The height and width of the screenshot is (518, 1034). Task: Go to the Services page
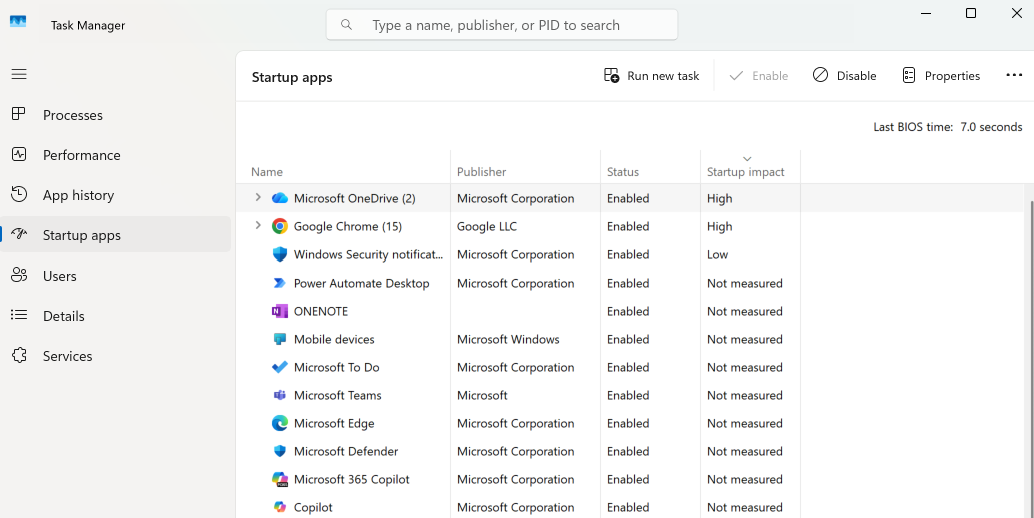(67, 356)
